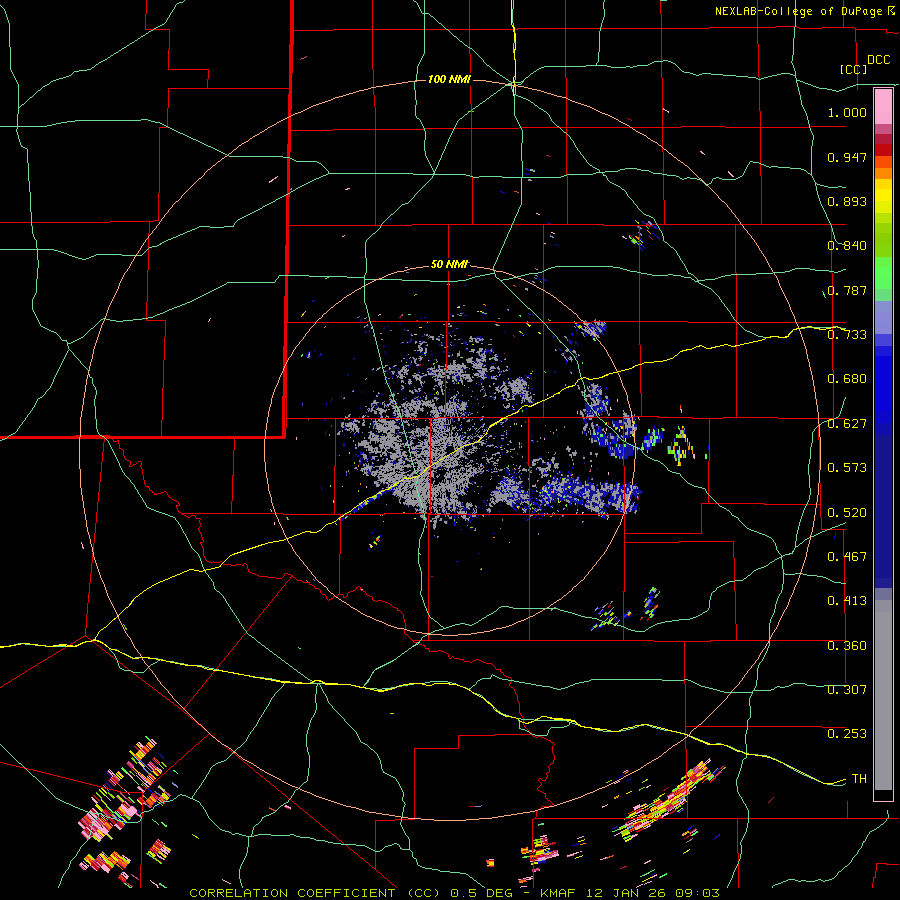Pick the gray bottom segment of color bar
The width and height of the screenshot is (900, 900).
(883, 695)
